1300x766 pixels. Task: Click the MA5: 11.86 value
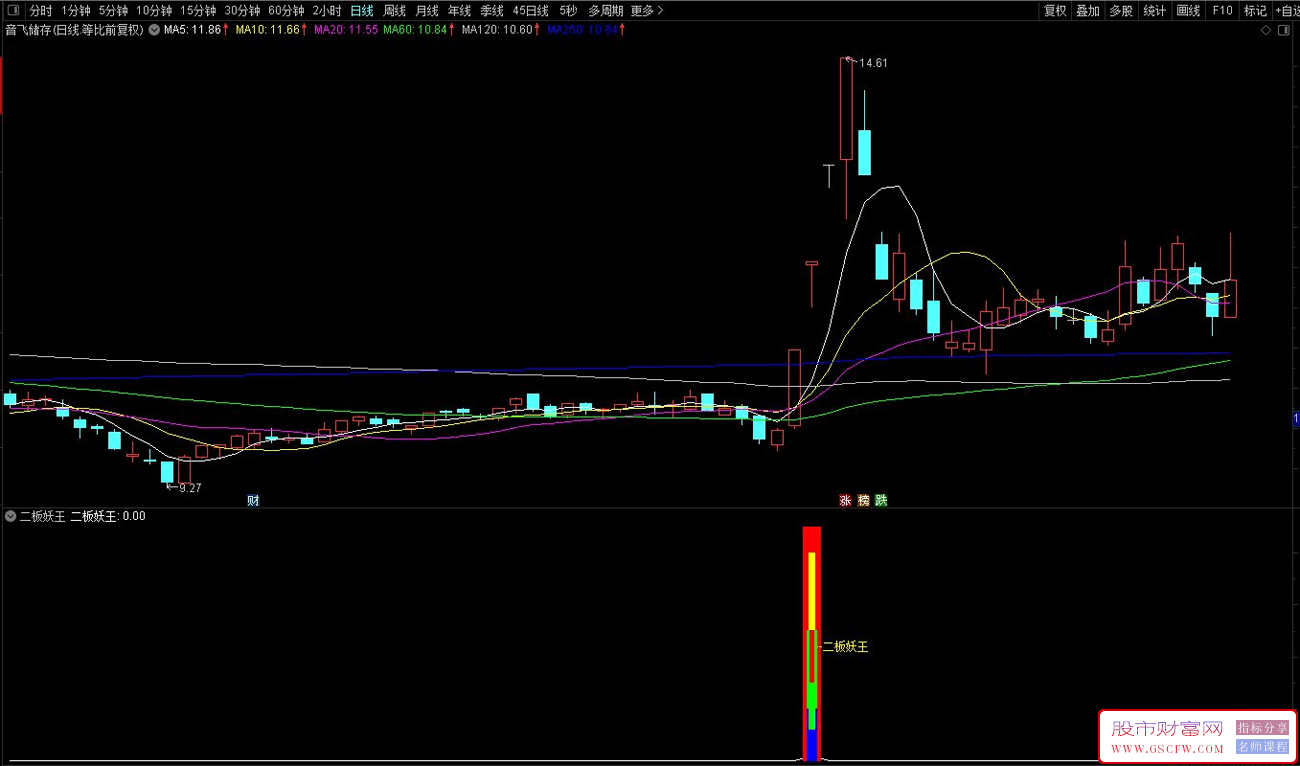coord(193,30)
